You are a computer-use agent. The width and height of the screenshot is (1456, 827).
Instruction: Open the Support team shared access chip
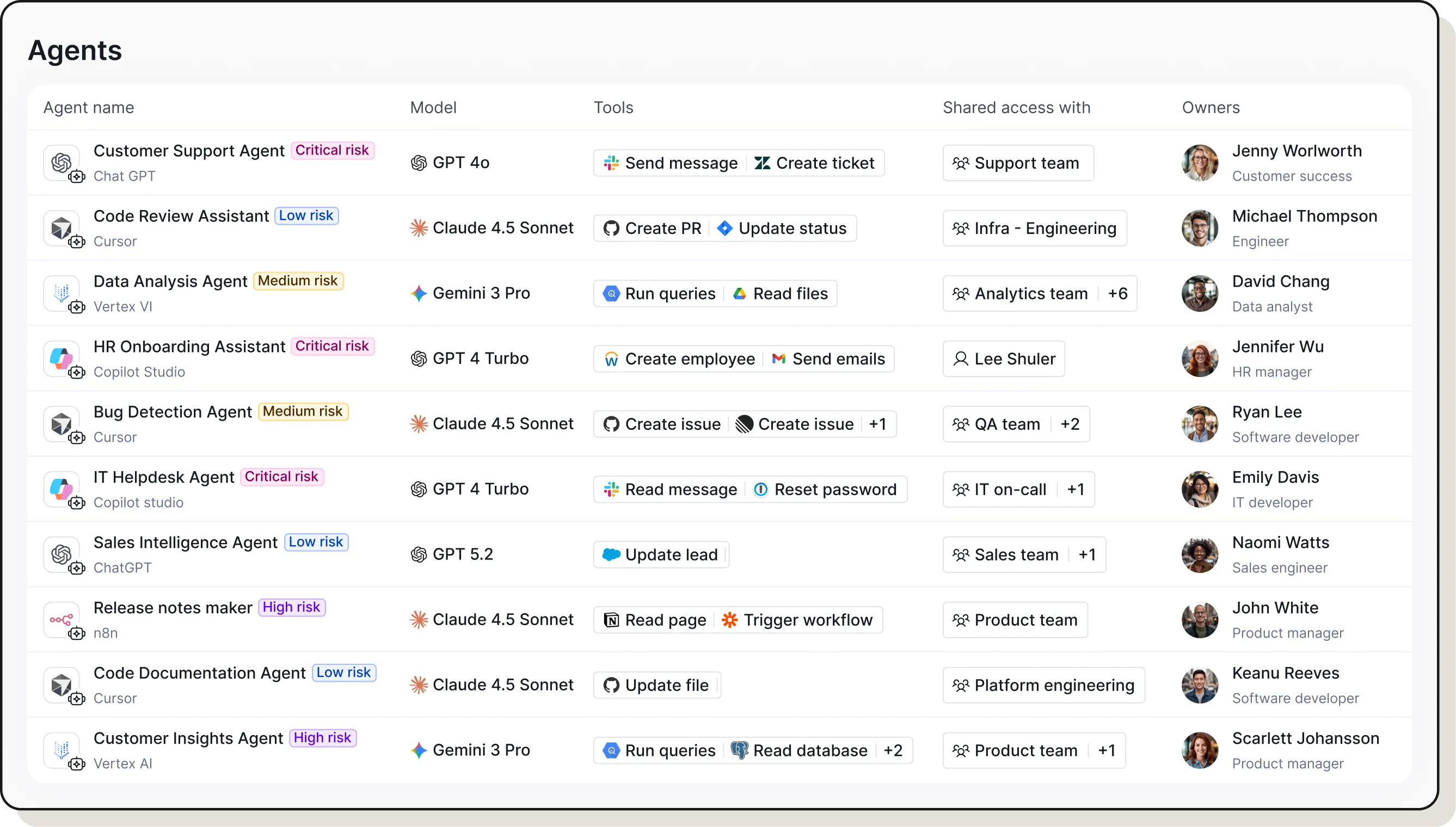(x=1017, y=163)
